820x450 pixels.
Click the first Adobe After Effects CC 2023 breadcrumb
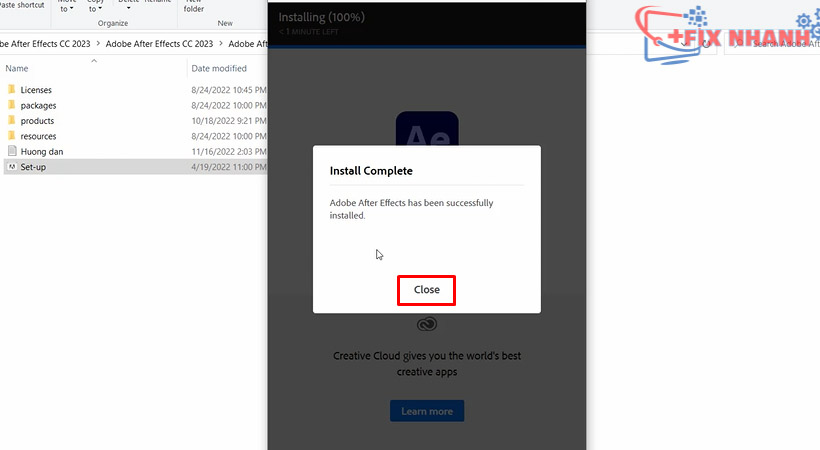[45, 44]
